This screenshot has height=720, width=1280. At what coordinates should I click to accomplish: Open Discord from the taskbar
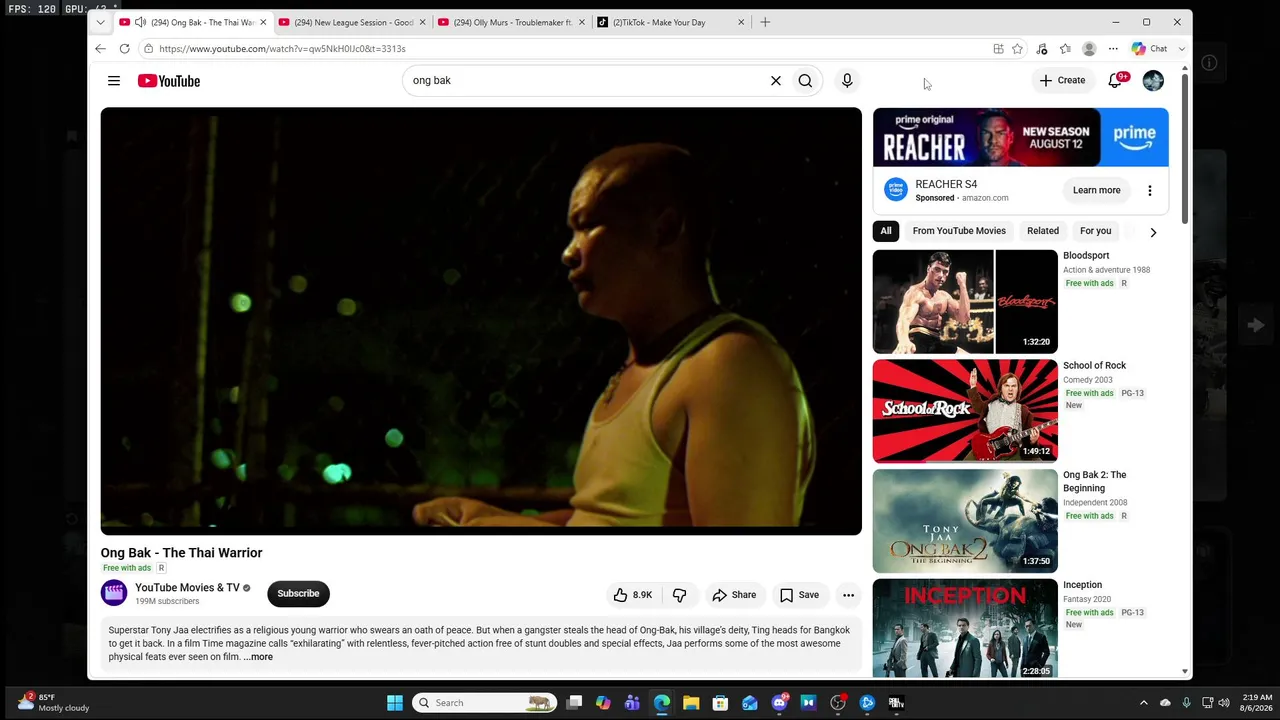[779, 703]
